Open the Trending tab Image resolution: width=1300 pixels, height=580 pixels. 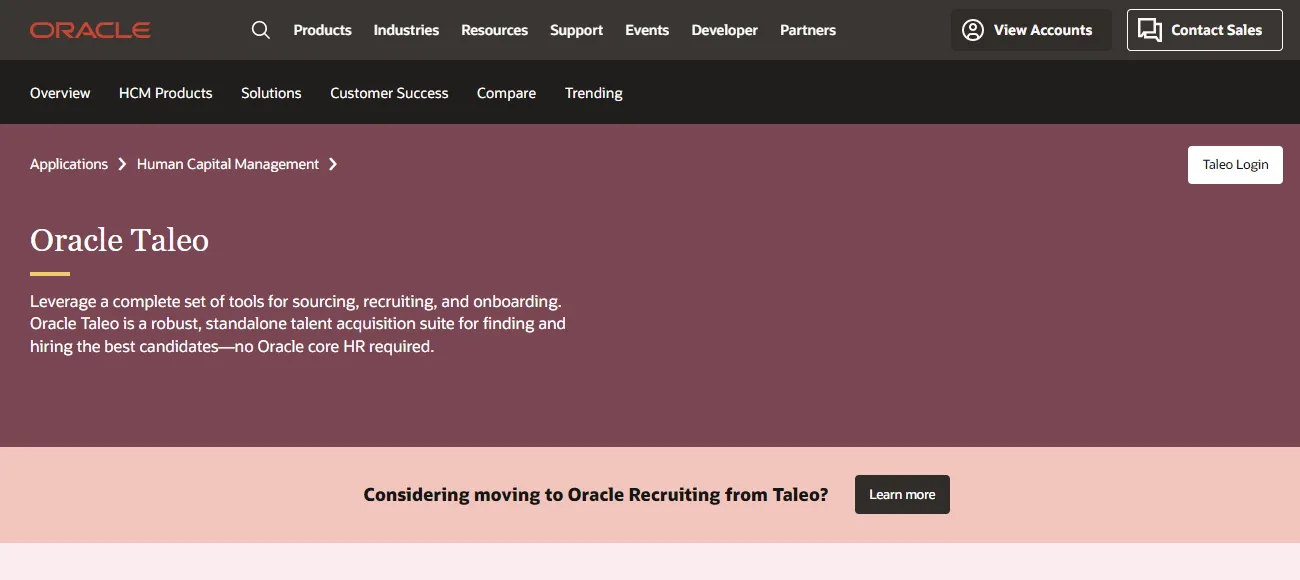coord(594,93)
